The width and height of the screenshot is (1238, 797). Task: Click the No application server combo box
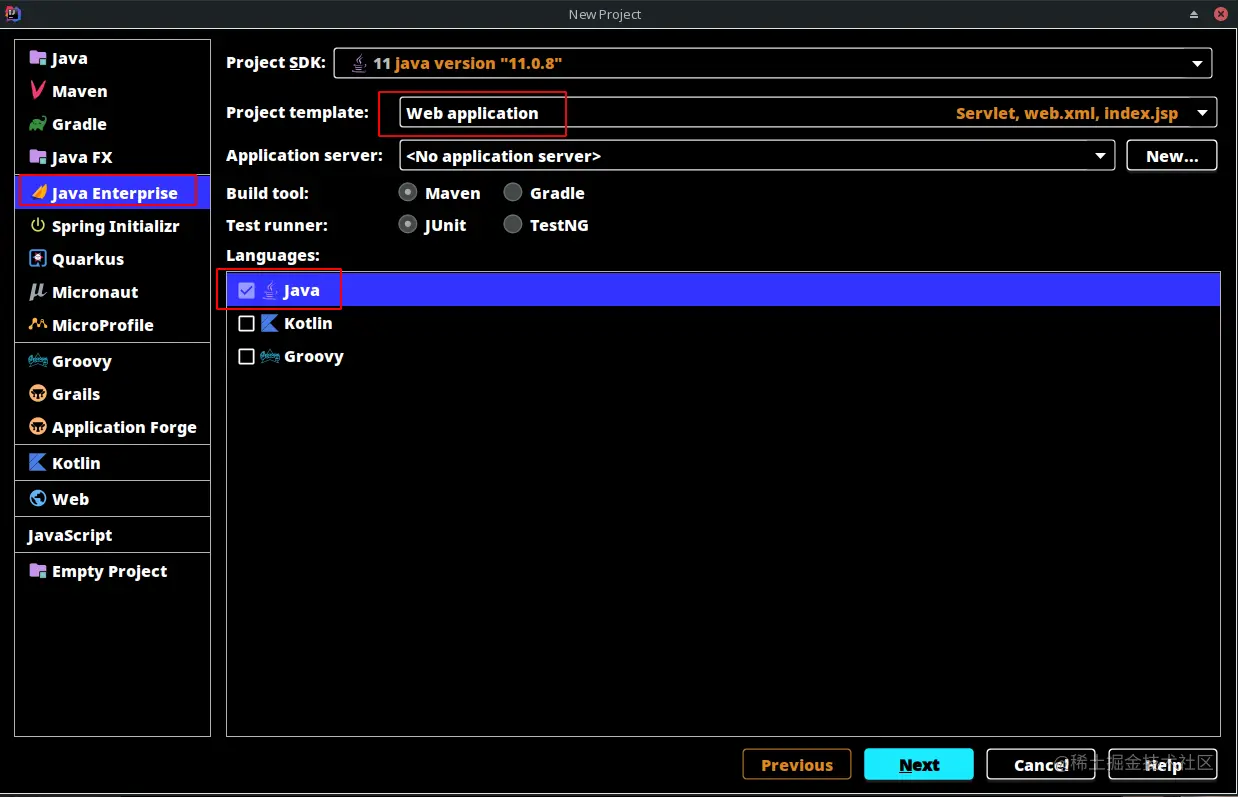coord(757,155)
